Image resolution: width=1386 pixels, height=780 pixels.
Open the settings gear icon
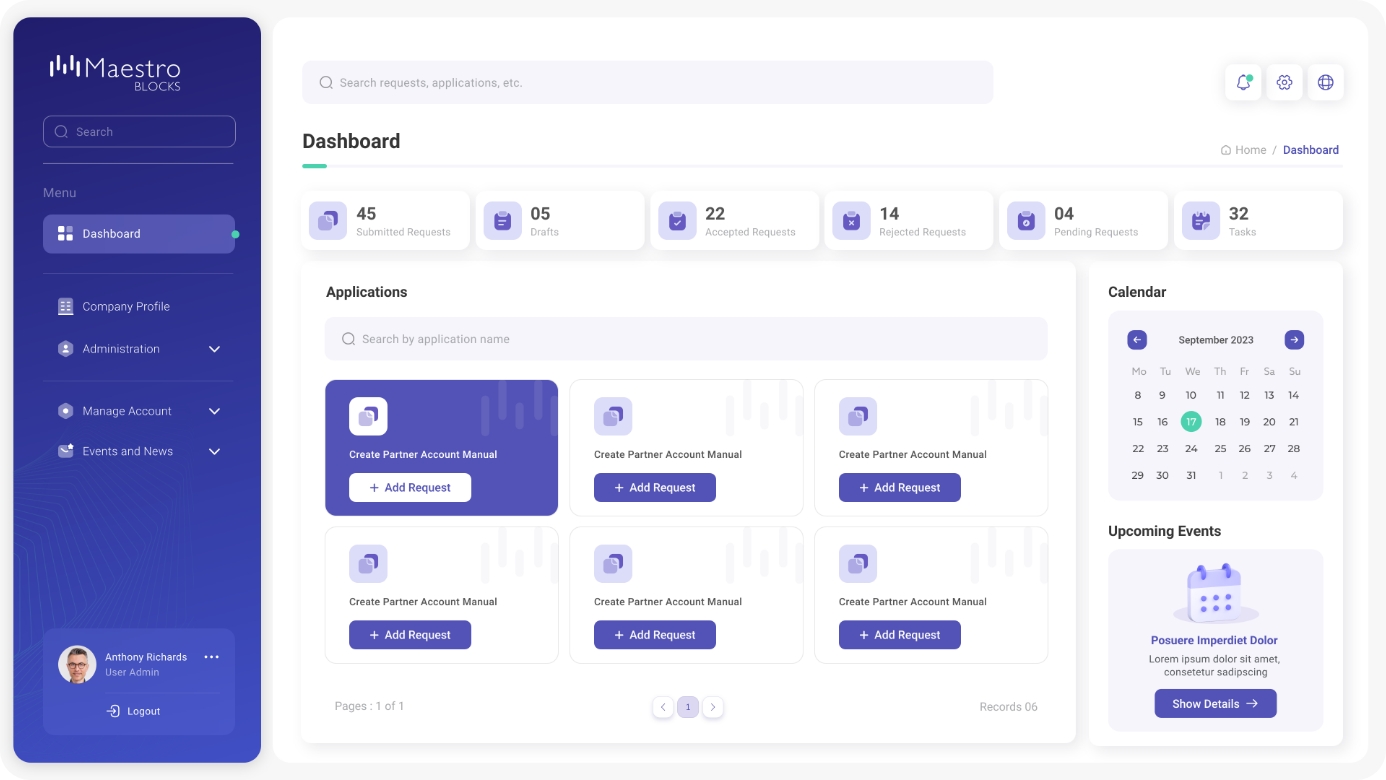pyautogui.click(x=1284, y=82)
